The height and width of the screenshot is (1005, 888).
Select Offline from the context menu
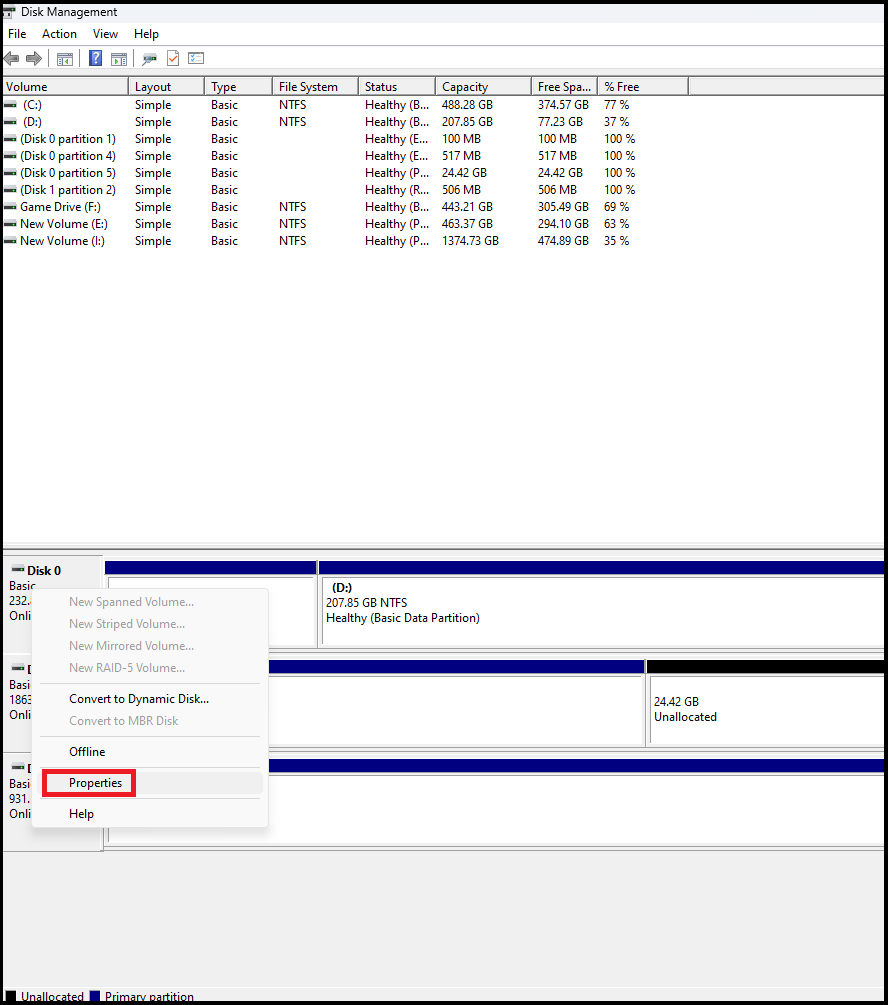coord(87,752)
